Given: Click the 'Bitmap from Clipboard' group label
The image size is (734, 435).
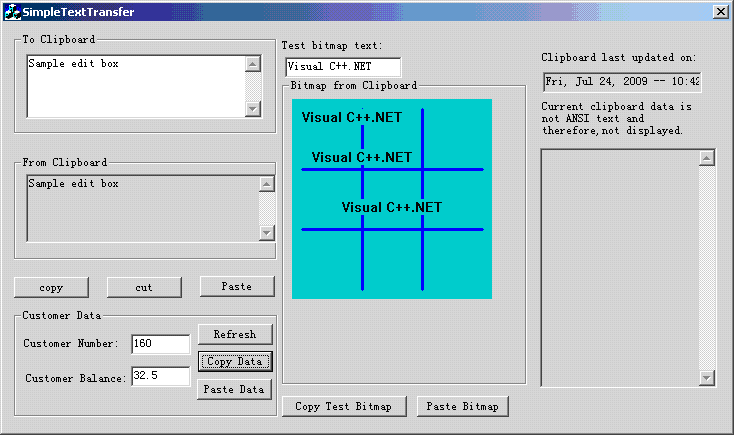Looking at the screenshot, I should 353,85.
